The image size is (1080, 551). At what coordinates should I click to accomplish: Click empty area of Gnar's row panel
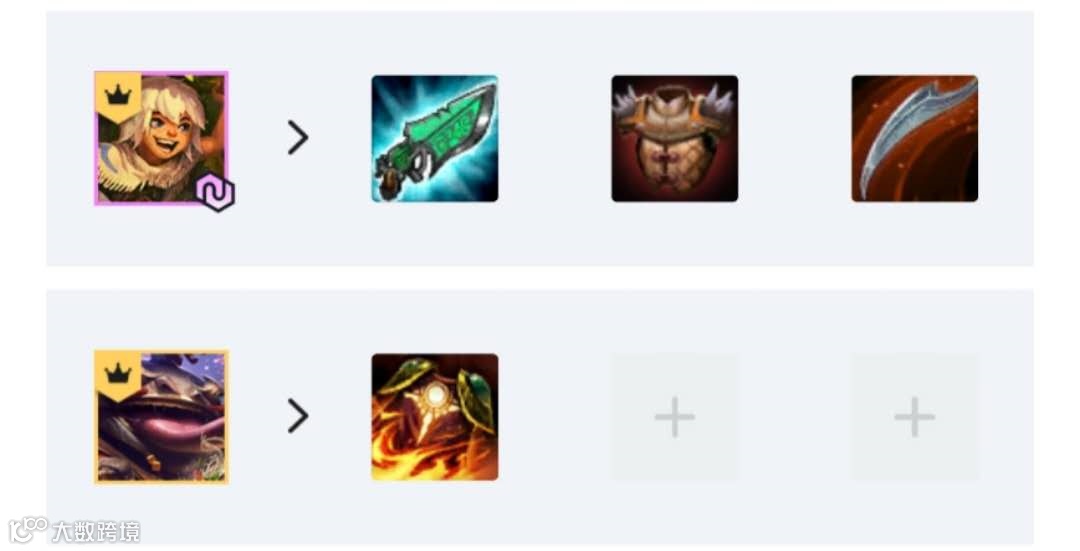[x=551, y=234]
